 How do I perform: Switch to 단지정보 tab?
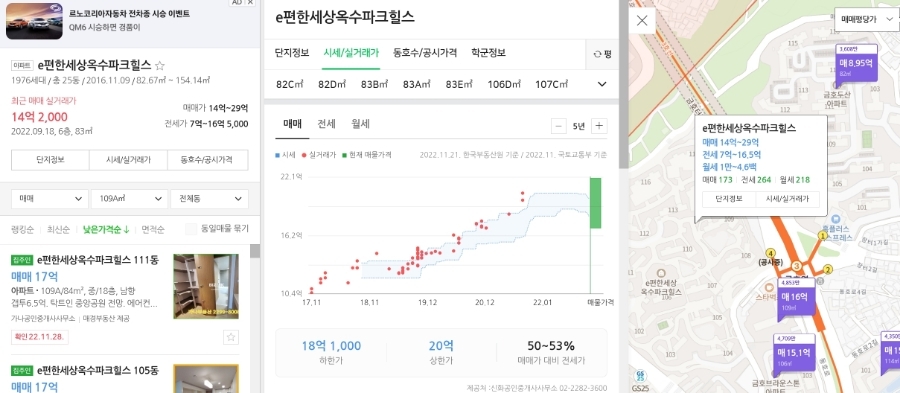(292, 53)
